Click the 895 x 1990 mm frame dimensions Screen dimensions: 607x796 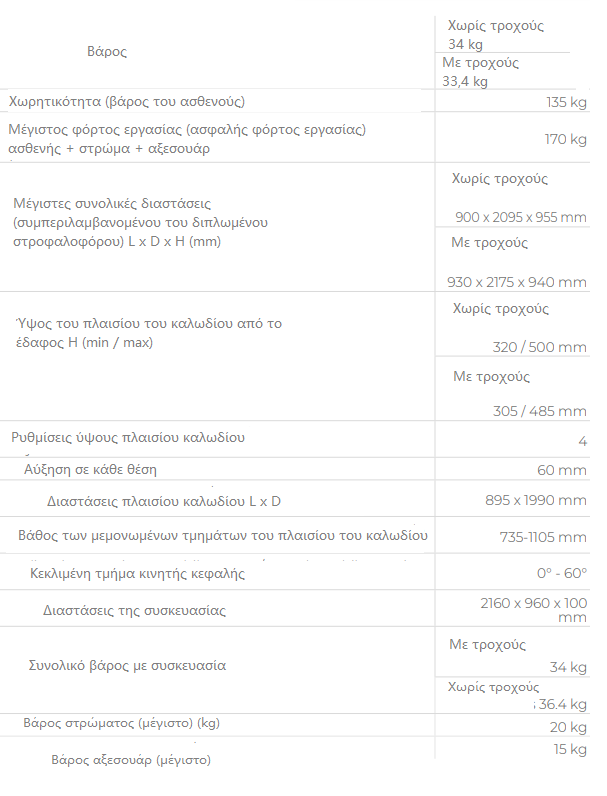(x=536, y=500)
